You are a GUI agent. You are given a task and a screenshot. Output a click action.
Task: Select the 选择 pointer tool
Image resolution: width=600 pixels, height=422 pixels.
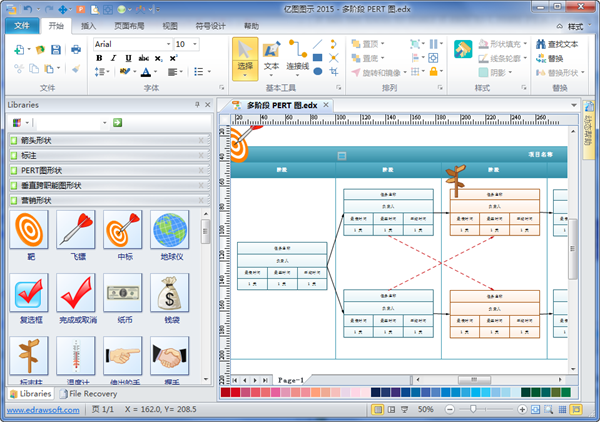pyautogui.click(x=244, y=57)
